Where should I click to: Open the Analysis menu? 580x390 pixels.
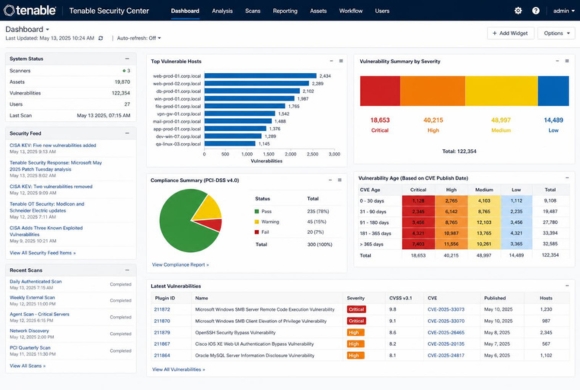(x=222, y=11)
